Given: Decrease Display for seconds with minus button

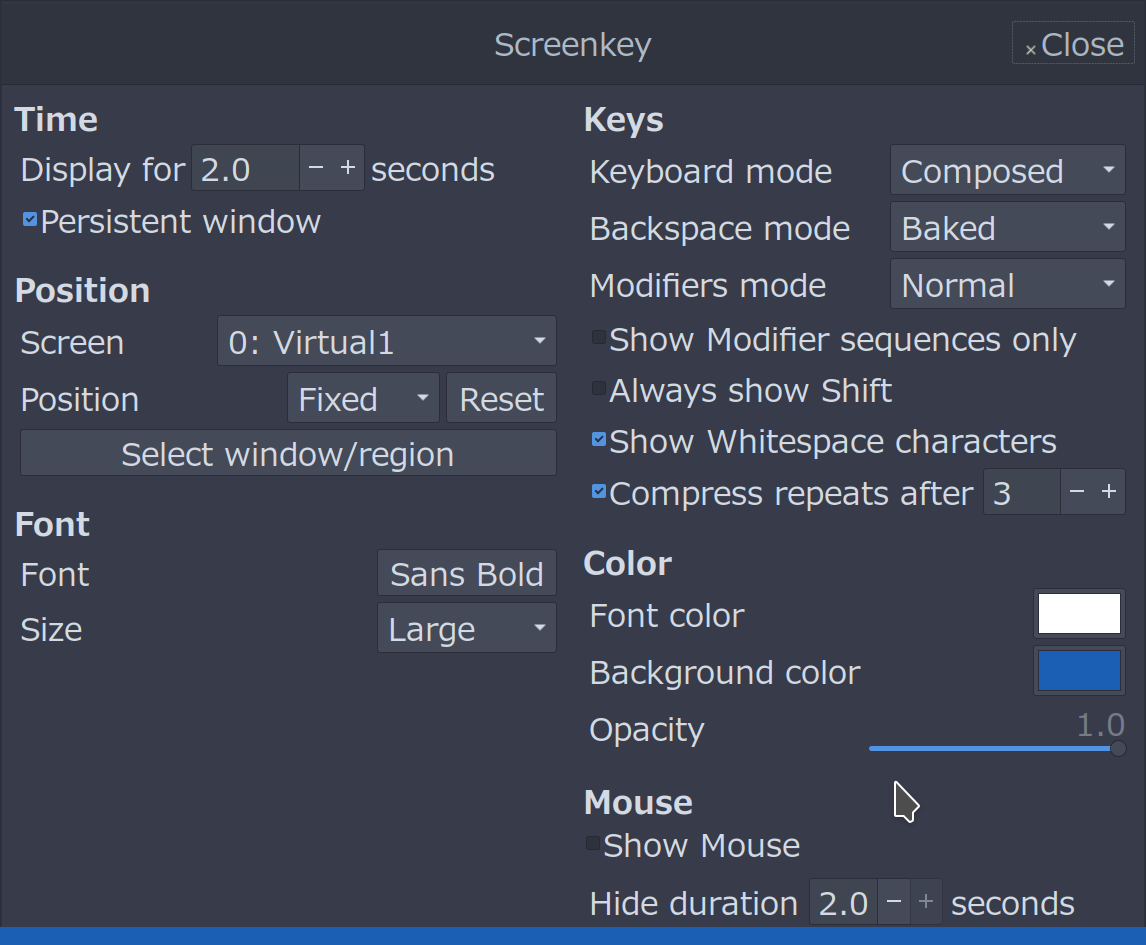Looking at the screenshot, I should pyautogui.click(x=316, y=168).
